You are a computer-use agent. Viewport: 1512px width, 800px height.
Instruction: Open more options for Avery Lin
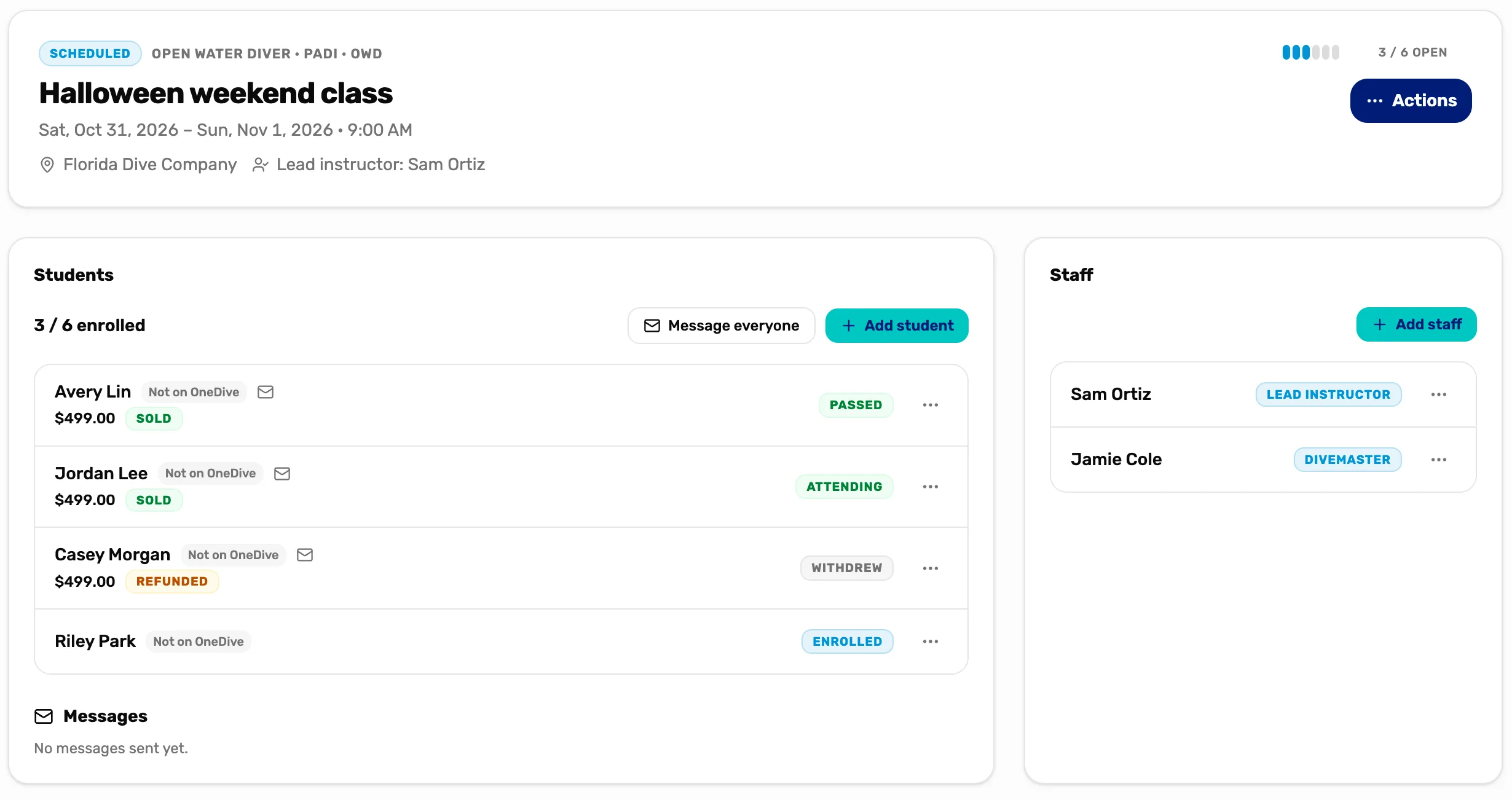tap(931, 405)
